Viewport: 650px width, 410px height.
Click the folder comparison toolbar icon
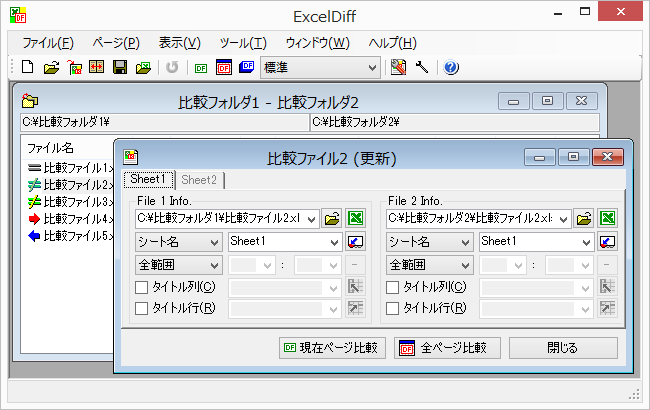coord(75,67)
